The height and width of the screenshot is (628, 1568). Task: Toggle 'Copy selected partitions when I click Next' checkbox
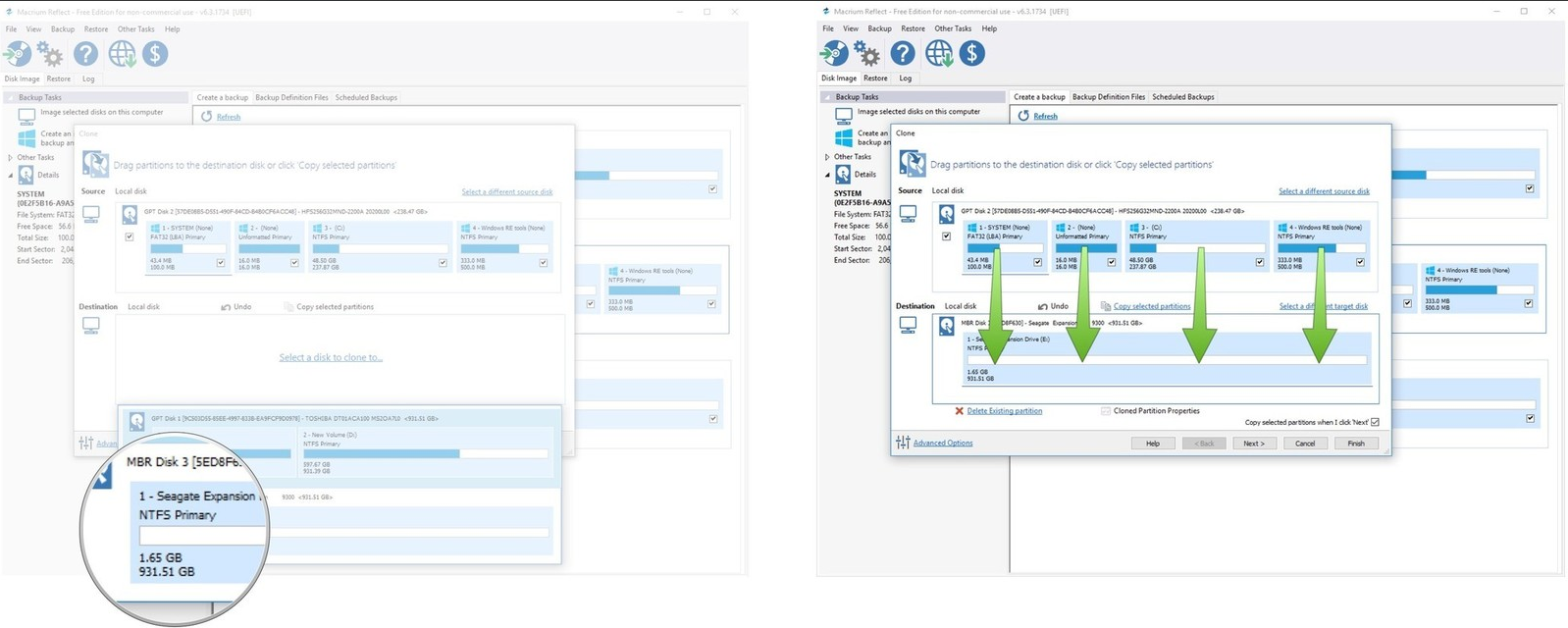pos(1375,422)
